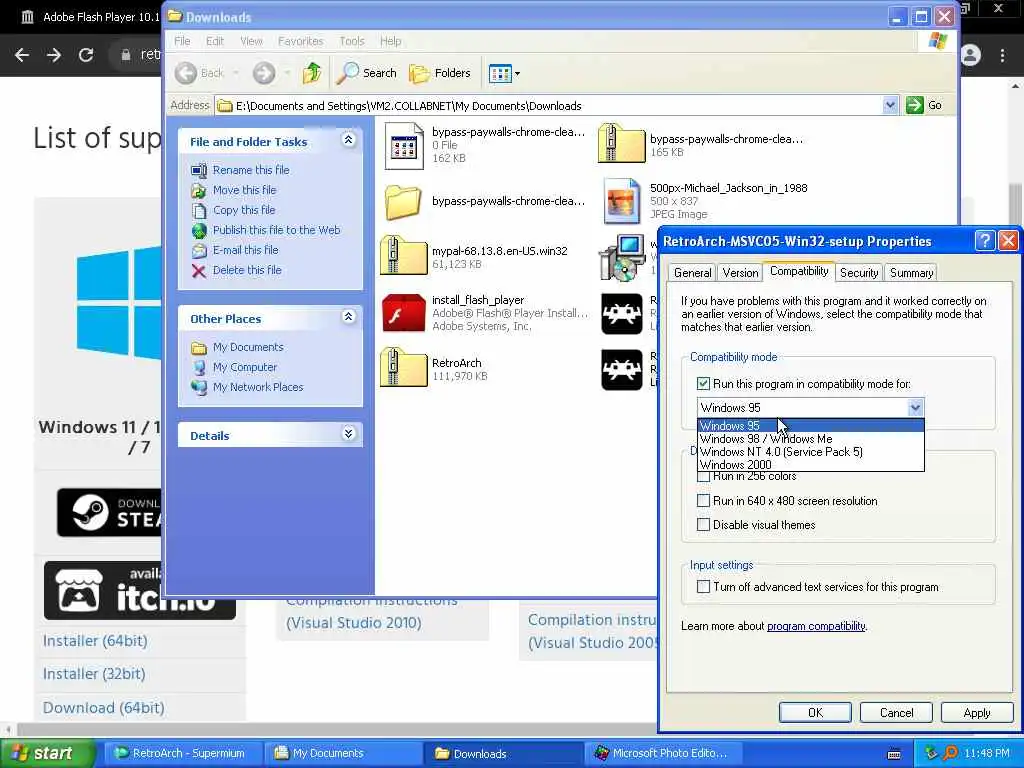Click the Start button
This screenshot has height=768, width=1024.
pos(46,753)
